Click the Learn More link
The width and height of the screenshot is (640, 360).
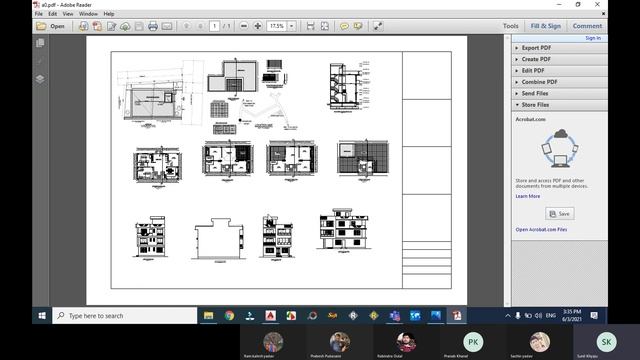[x=527, y=196]
